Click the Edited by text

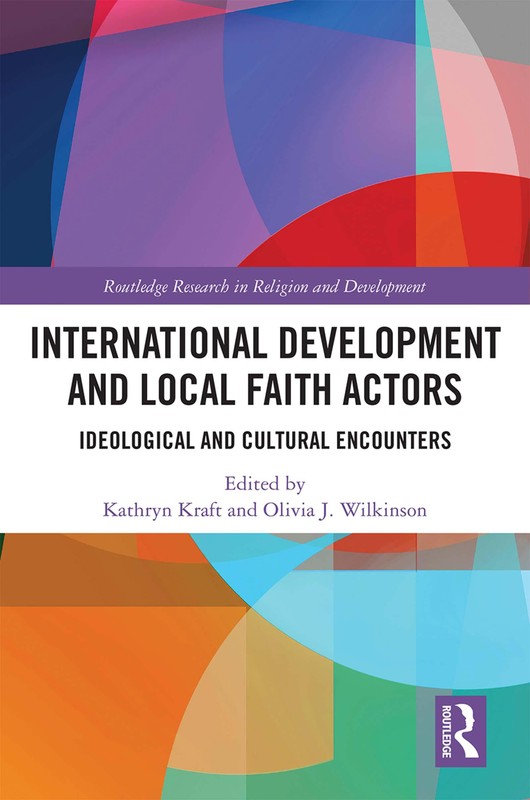[265, 483]
